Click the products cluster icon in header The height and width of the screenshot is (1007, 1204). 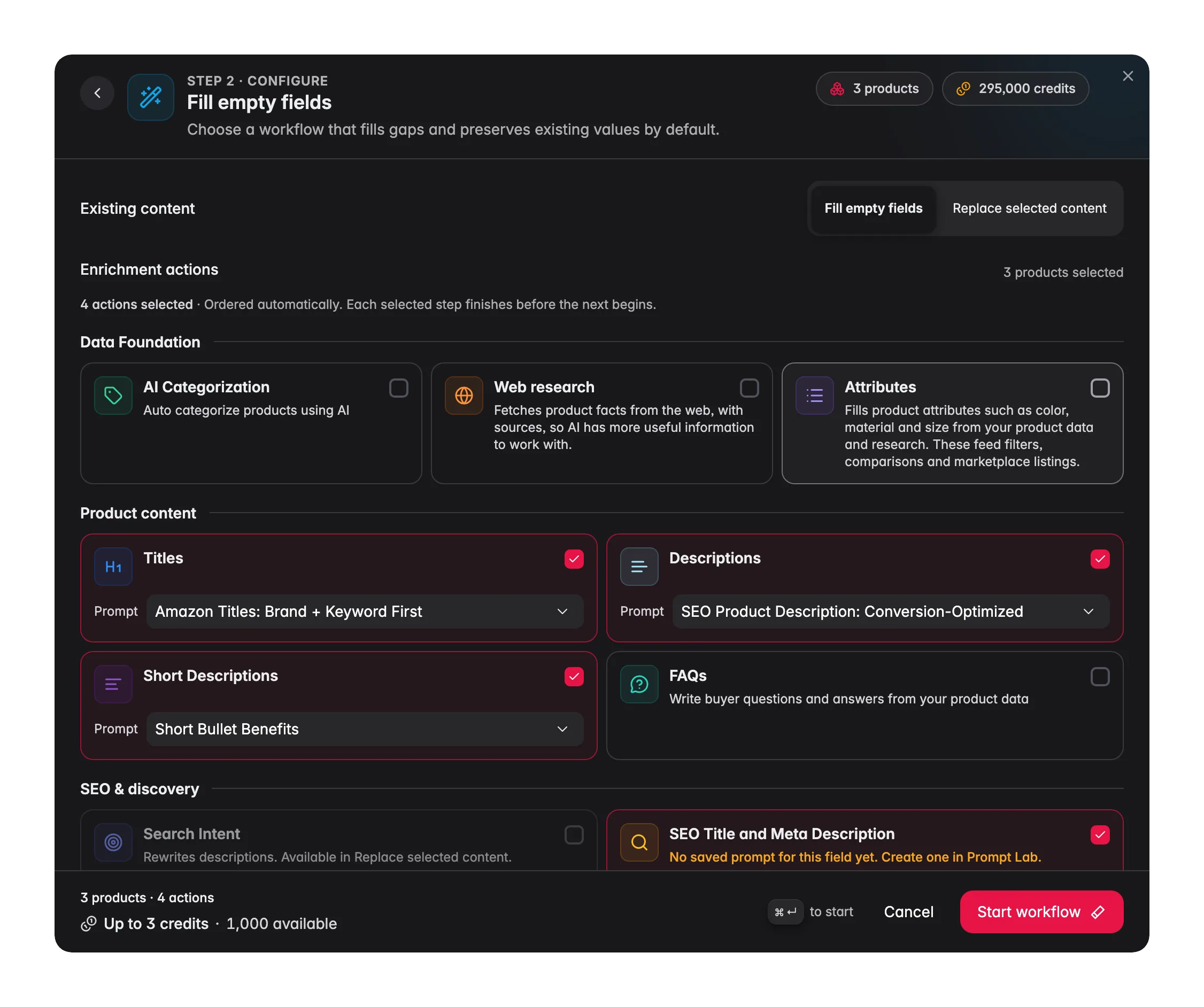pos(837,89)
